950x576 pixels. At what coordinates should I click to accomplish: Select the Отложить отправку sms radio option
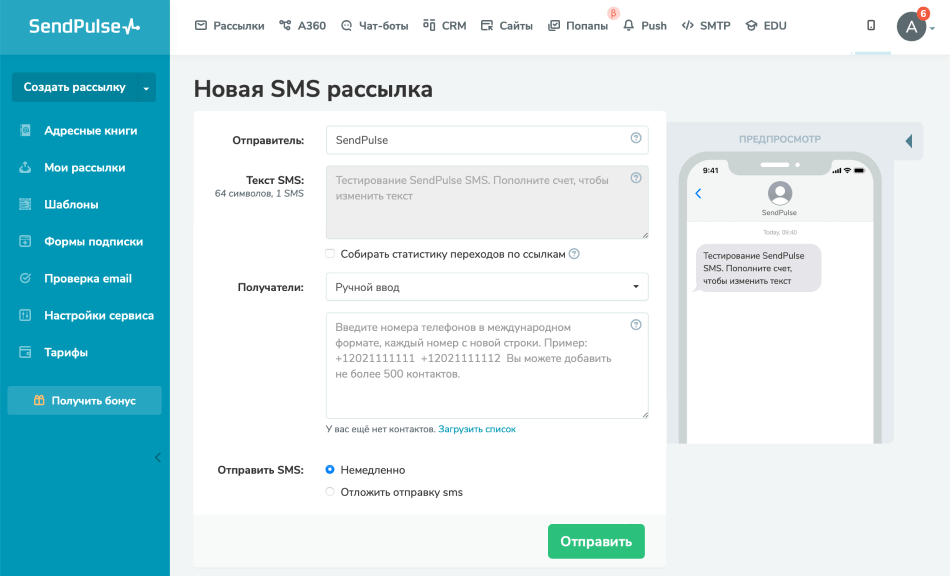(x=330, y=492)
